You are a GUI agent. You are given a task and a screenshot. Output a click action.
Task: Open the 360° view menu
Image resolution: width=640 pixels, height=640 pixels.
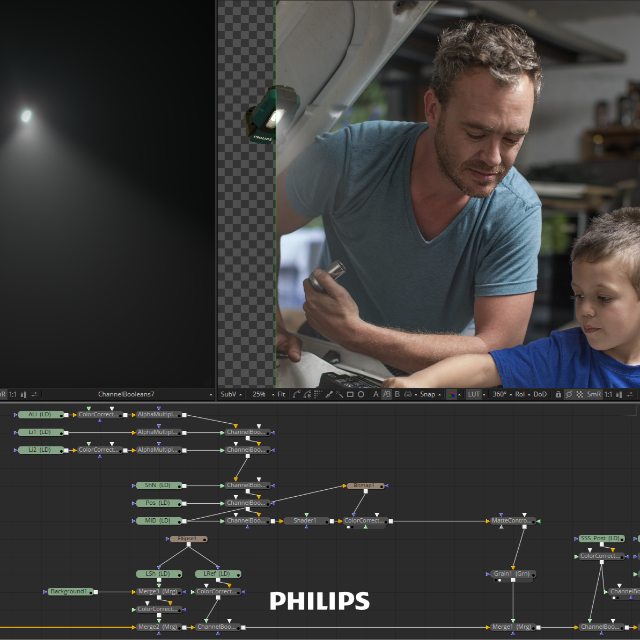pyautogui.click(x=498, y=394)
